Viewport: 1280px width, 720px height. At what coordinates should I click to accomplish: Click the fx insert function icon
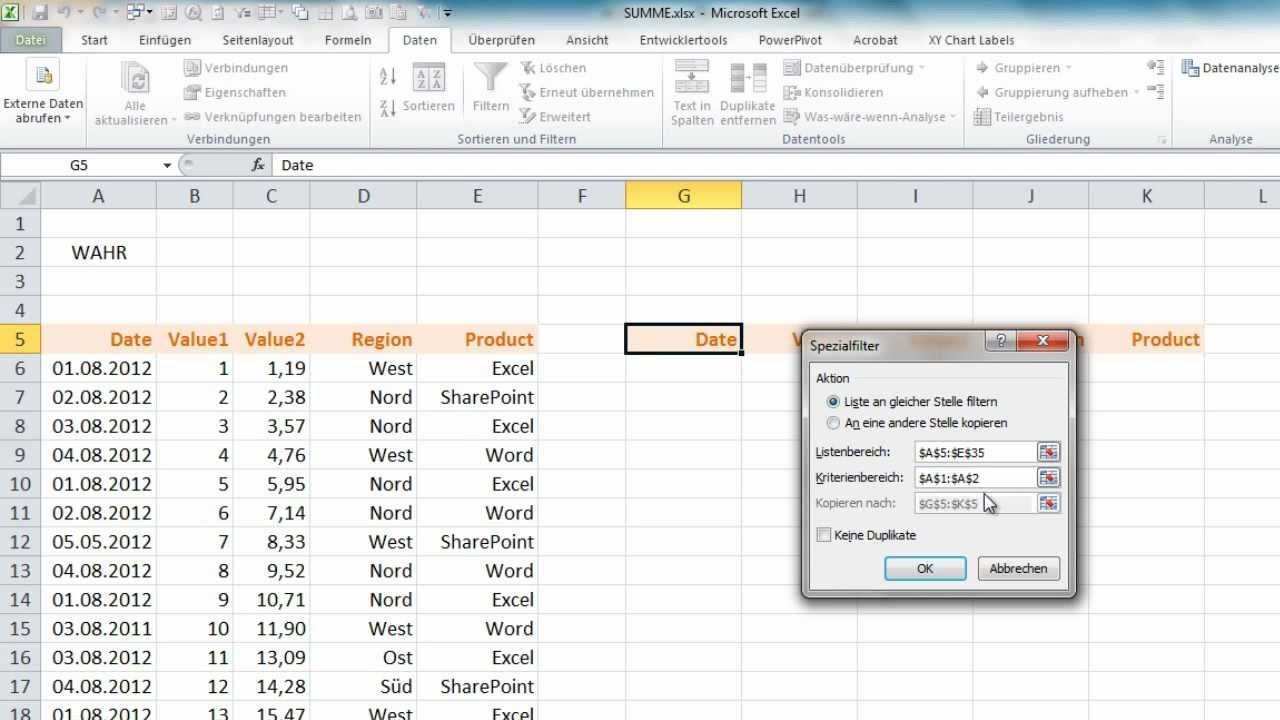[x=258, y=165]
